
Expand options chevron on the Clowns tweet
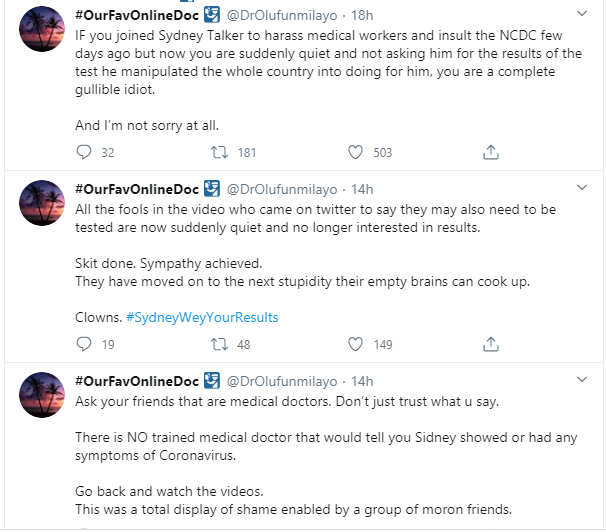pos(582,187)
